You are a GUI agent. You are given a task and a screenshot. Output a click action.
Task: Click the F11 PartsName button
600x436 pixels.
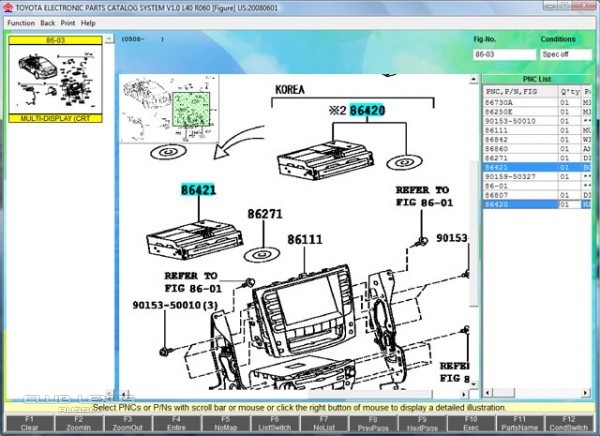pyautogui.click(x=519, y=423)
